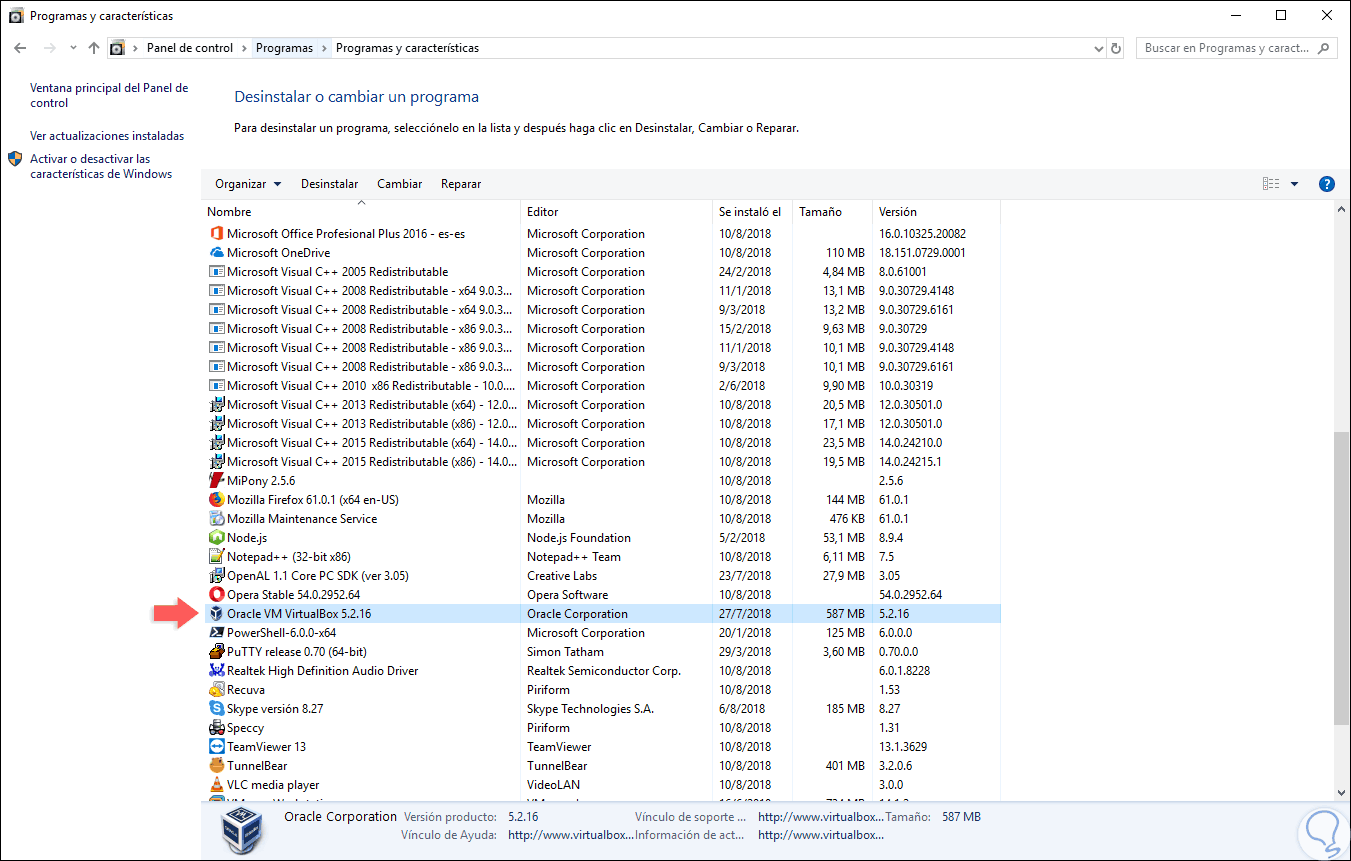Sort the list by Nombre column

tap(362, 212)
